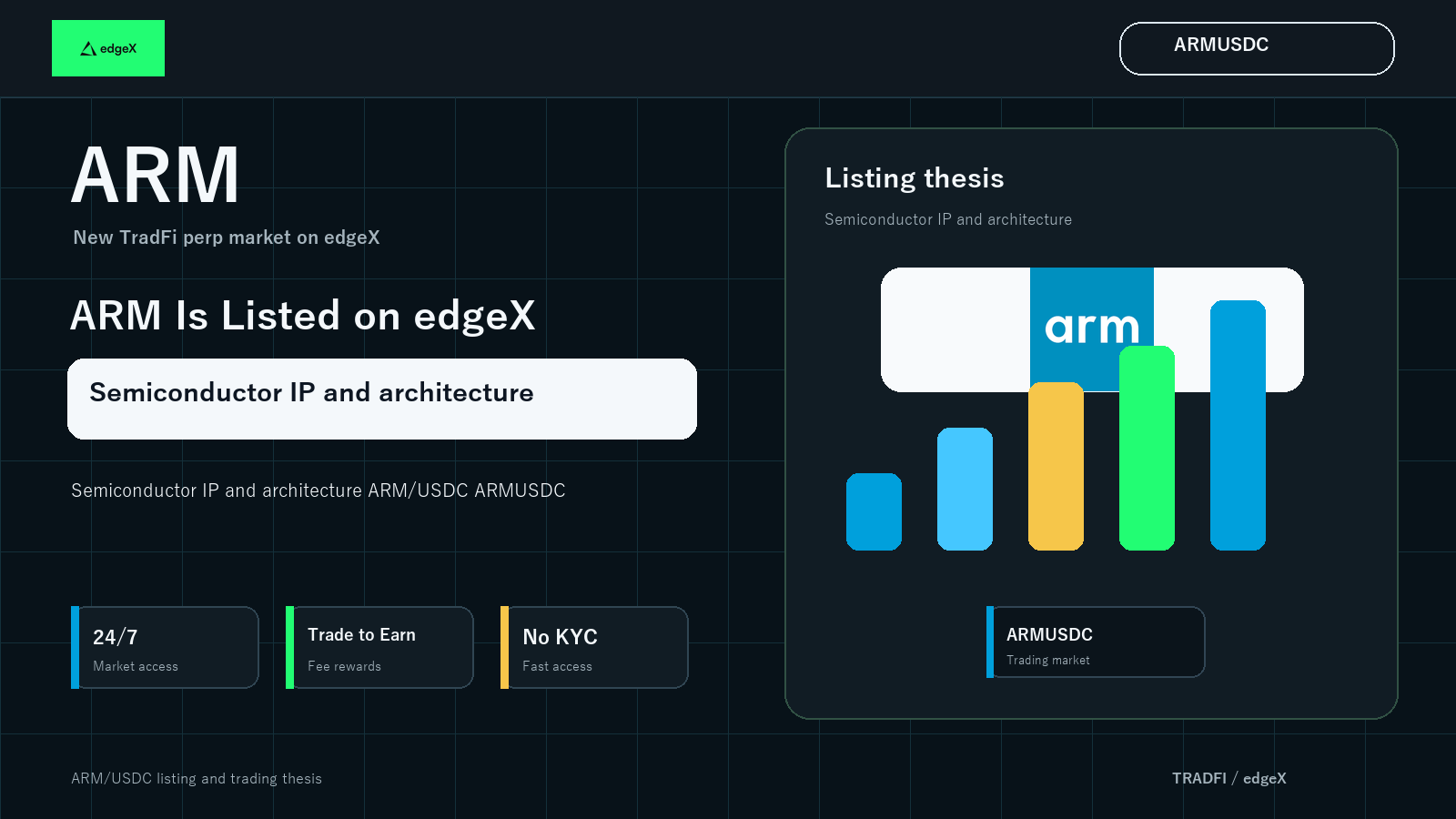Click the subtitle under Listing thesis
Screen dimensions: 1456x819
coord(948,219)
